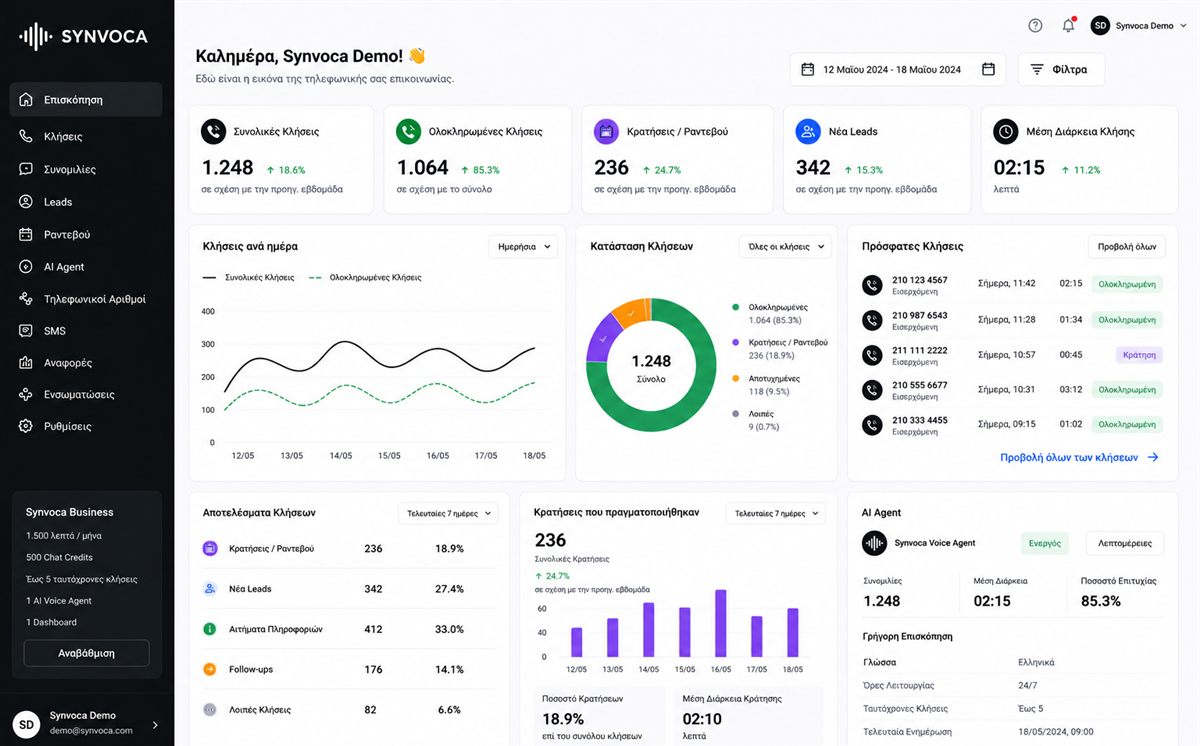Click Αιτήματα Πληροφοριών green info icon
This screenshot has height=746, width=1200.
click(x=210, y=629)
